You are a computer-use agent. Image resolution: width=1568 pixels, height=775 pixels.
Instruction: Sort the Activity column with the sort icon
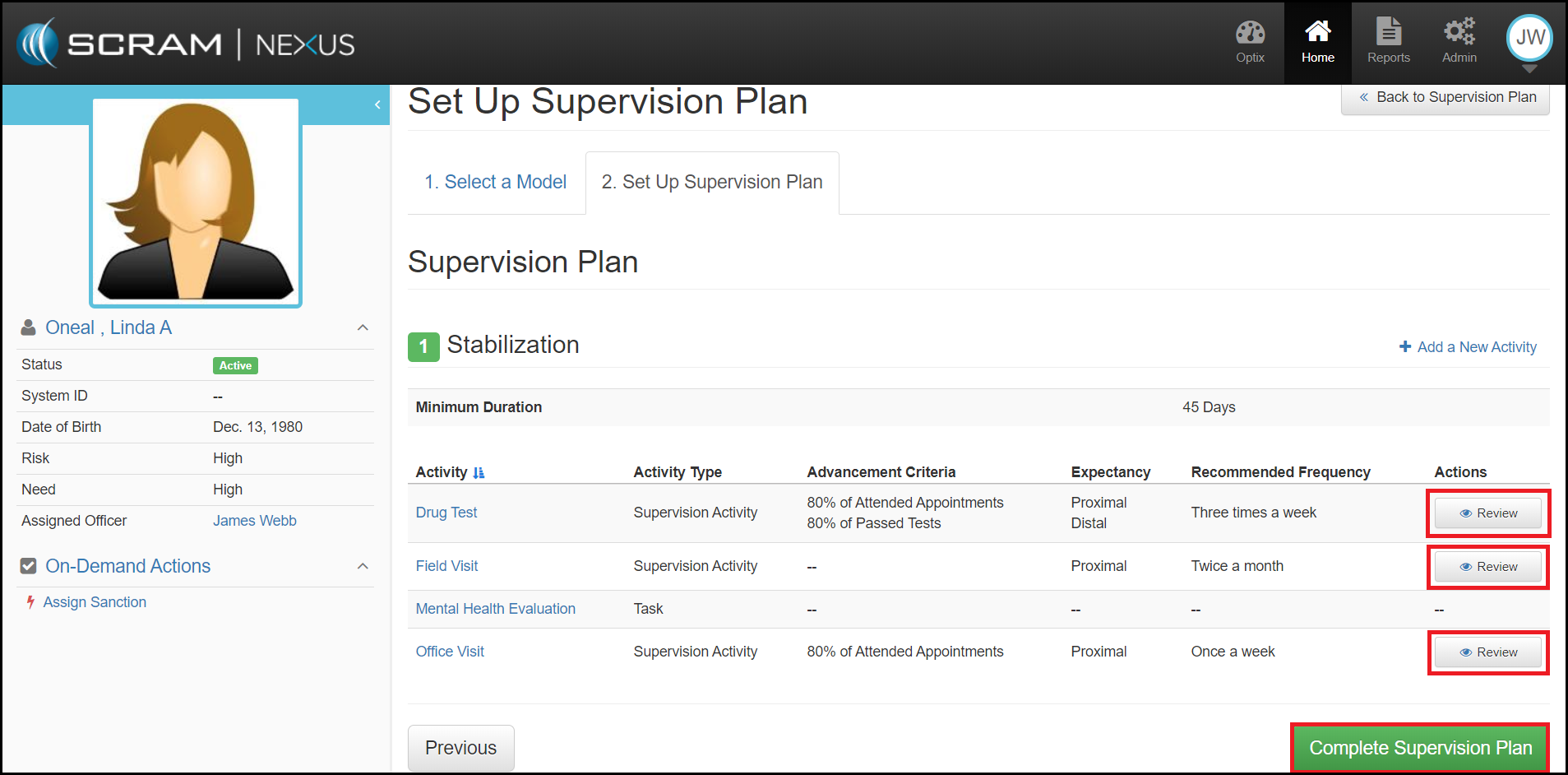(x=479, y=473)
